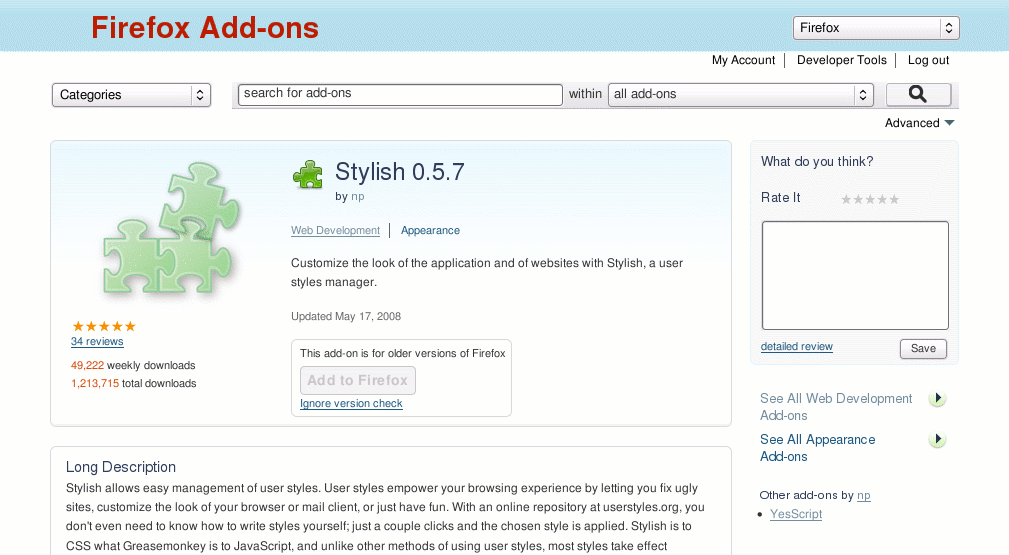
Task: Click the review text area
Action: (x=855, y=276)
